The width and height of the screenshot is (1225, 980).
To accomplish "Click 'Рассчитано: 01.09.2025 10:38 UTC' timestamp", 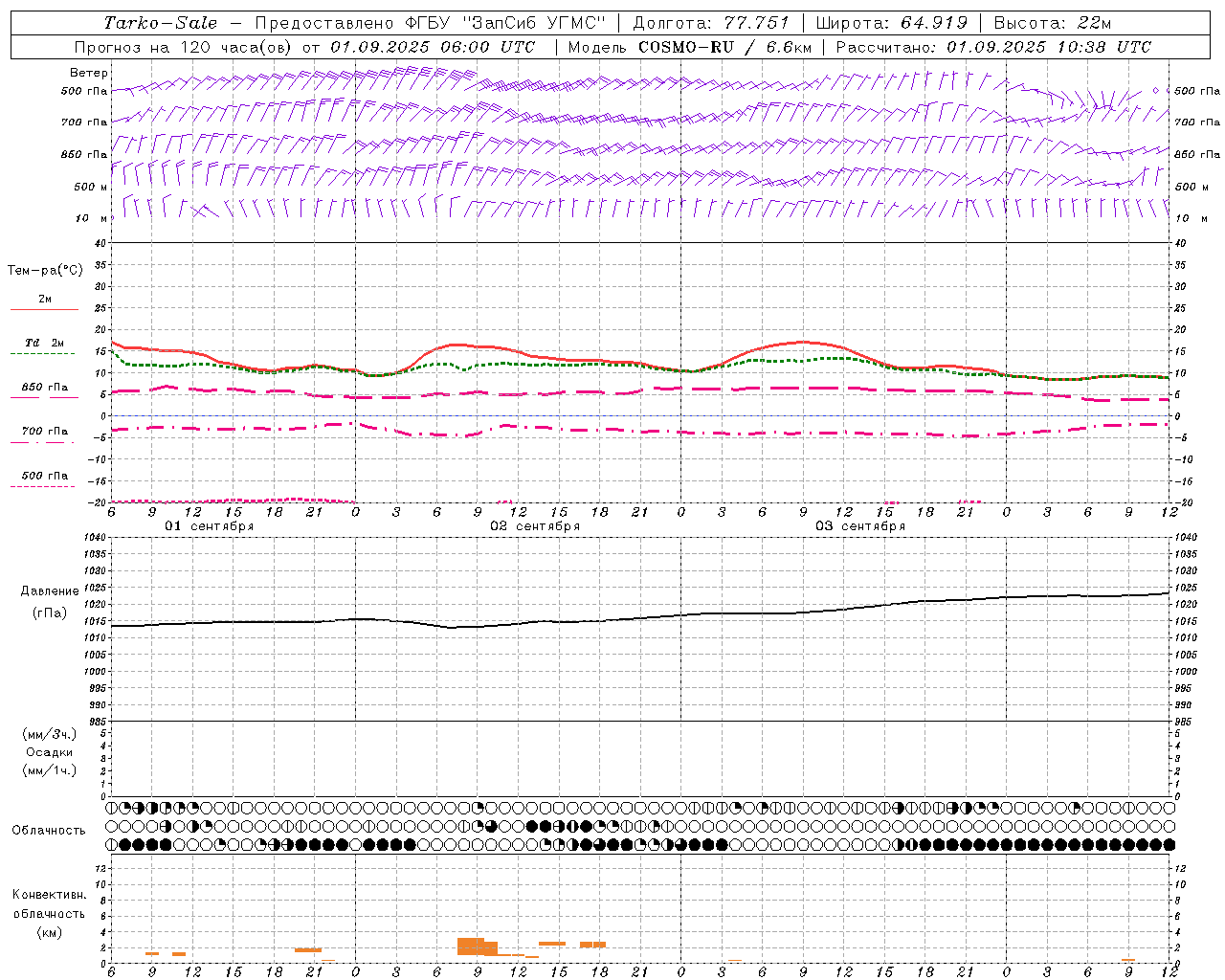I will click(993, 47).
